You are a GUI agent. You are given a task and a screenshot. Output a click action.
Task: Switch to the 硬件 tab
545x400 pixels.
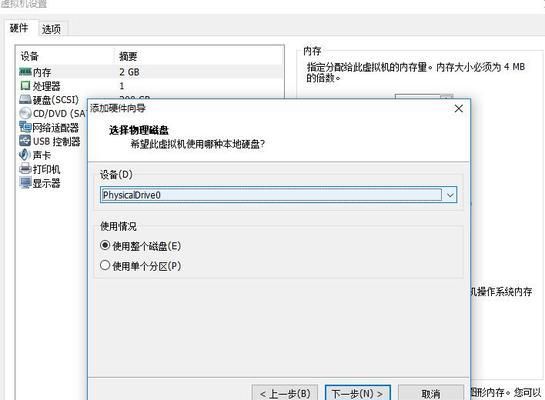(19, 28)
